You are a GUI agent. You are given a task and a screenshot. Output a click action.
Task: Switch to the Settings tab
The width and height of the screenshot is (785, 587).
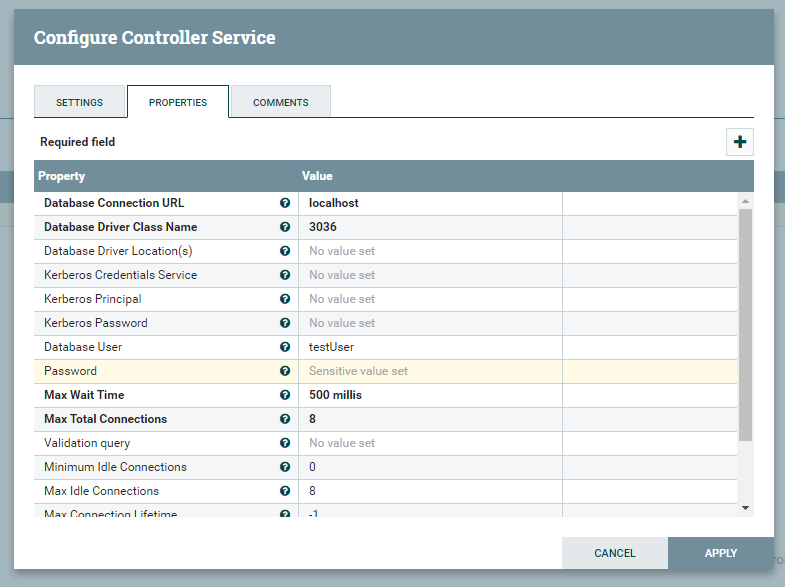(x=80, y=102)
